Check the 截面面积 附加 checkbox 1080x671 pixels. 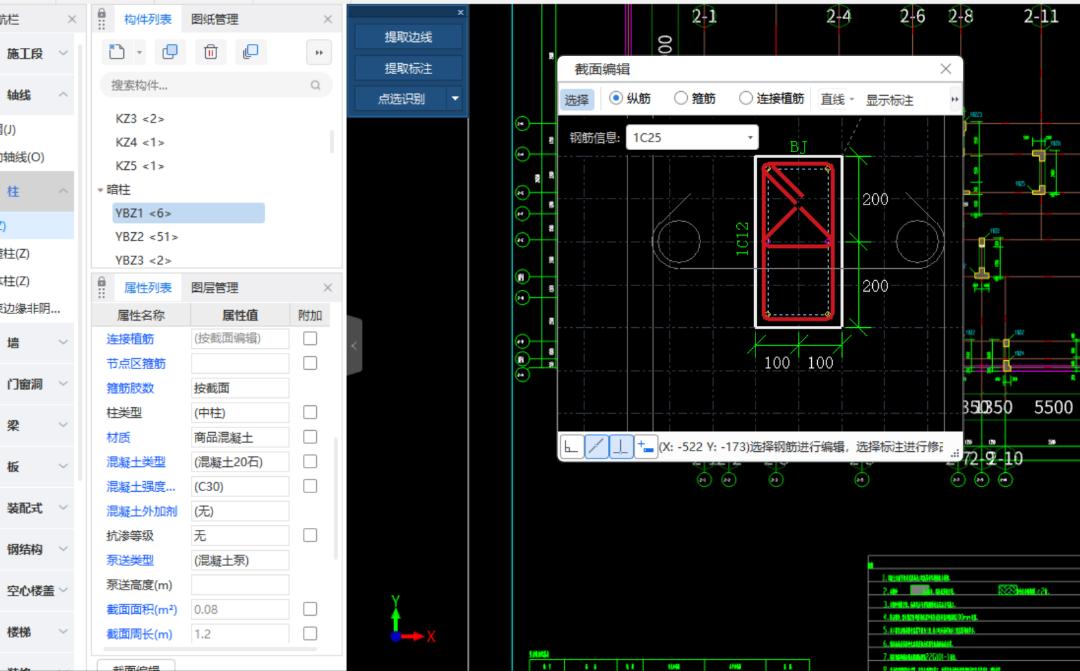(310, 609)
